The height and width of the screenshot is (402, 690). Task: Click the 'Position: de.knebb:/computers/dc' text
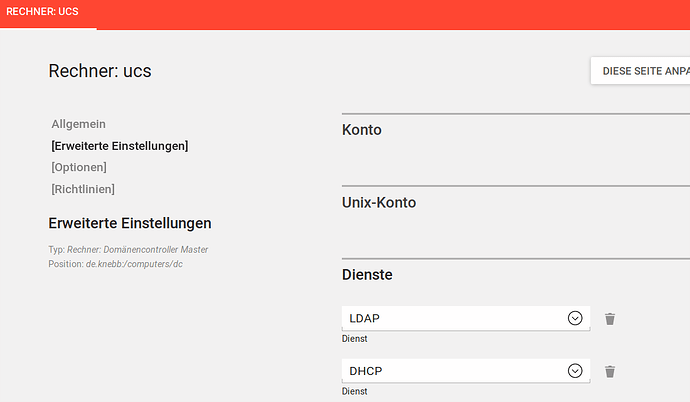coord(115,264)
